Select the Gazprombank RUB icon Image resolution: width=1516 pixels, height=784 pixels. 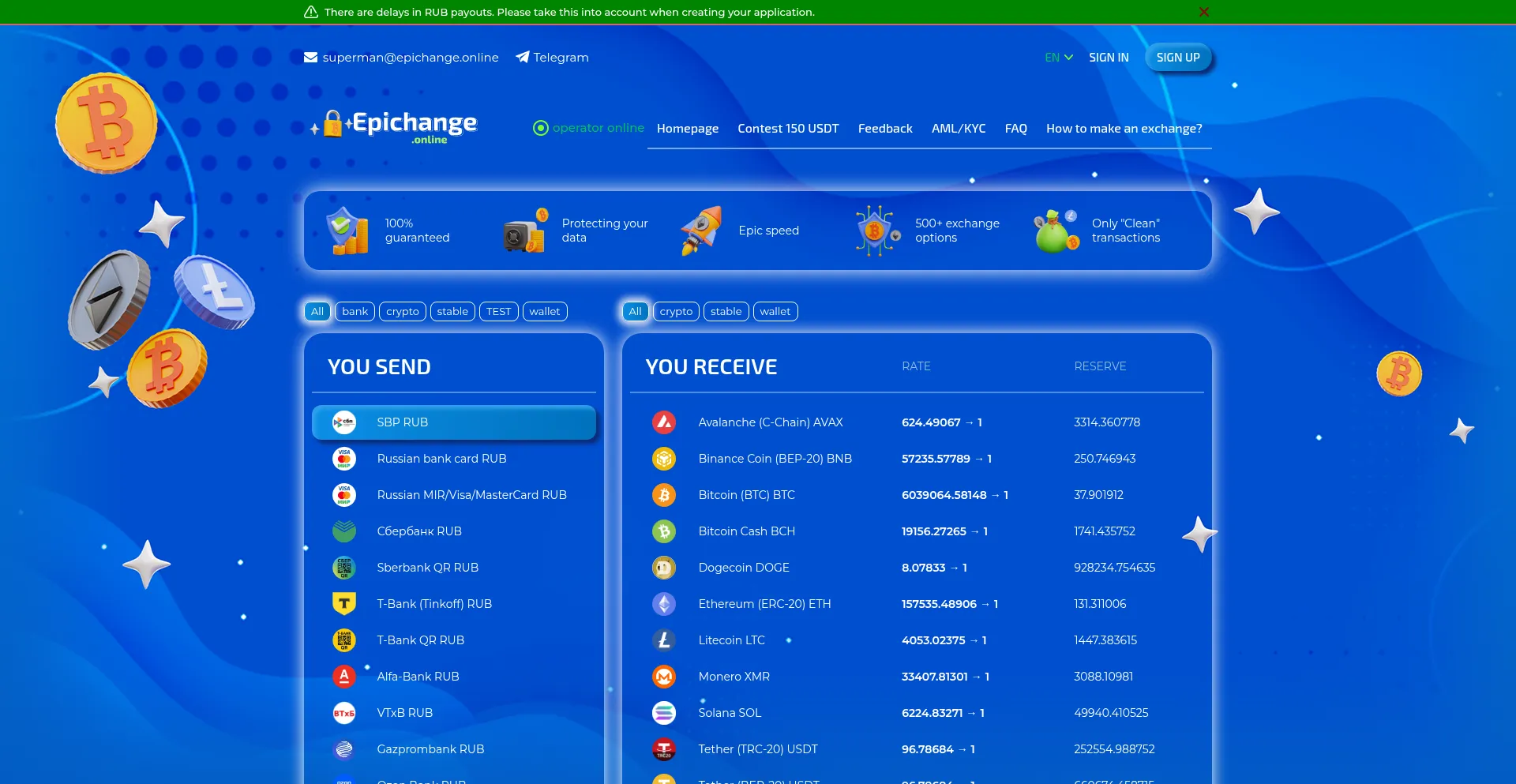coord(344,749)
